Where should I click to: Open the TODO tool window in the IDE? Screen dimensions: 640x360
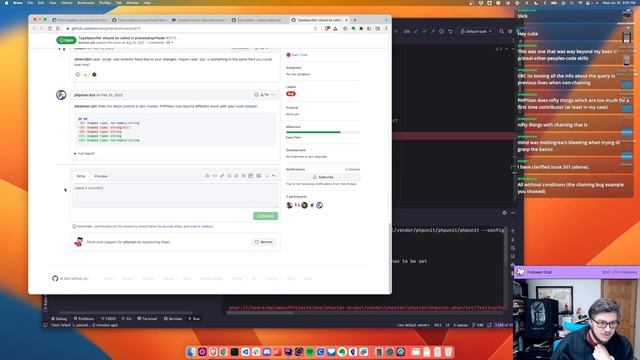point(108,318)
